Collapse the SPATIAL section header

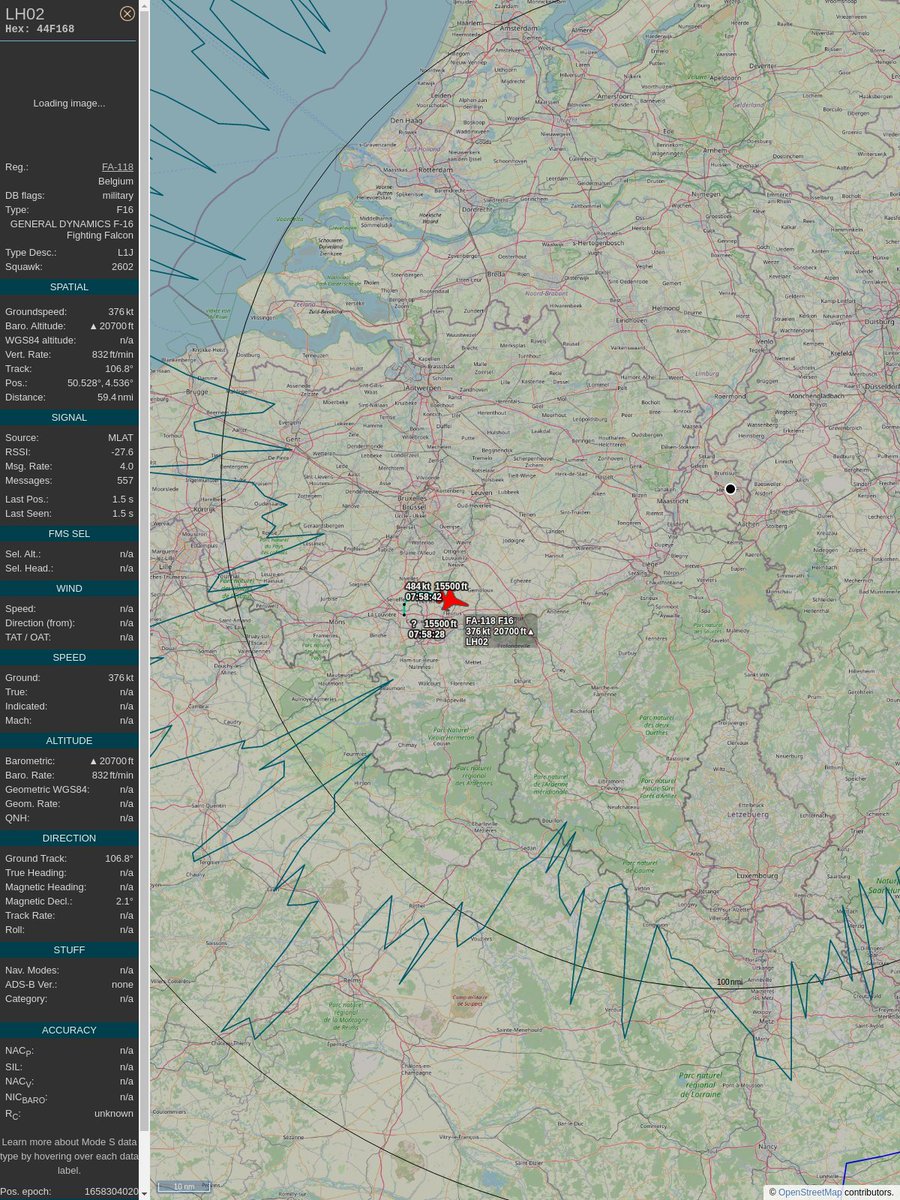pyautogui.click(x=68, y=287)
